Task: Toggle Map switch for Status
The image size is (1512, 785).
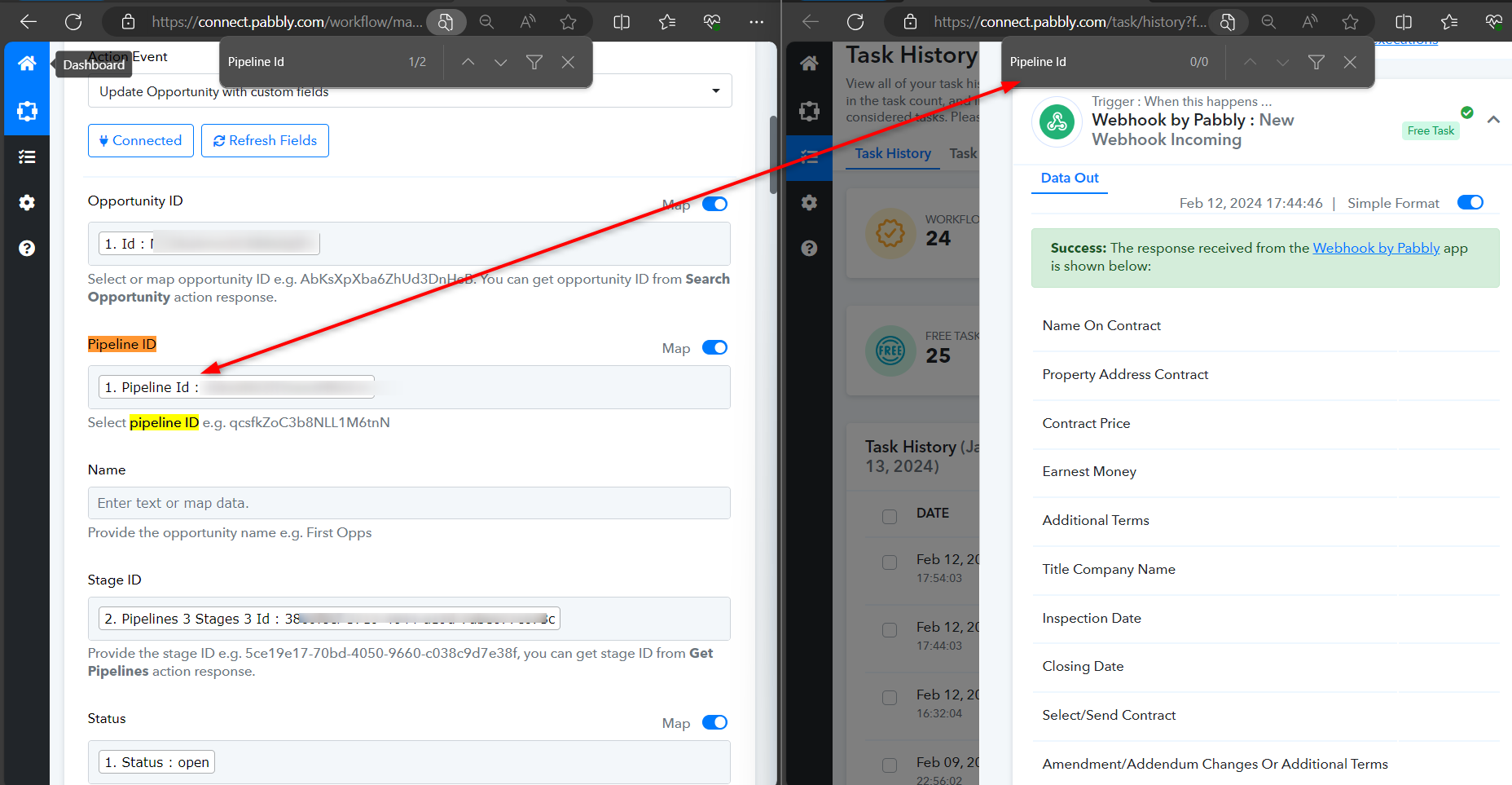Action: pyautogui.click(x=714, y=722)
